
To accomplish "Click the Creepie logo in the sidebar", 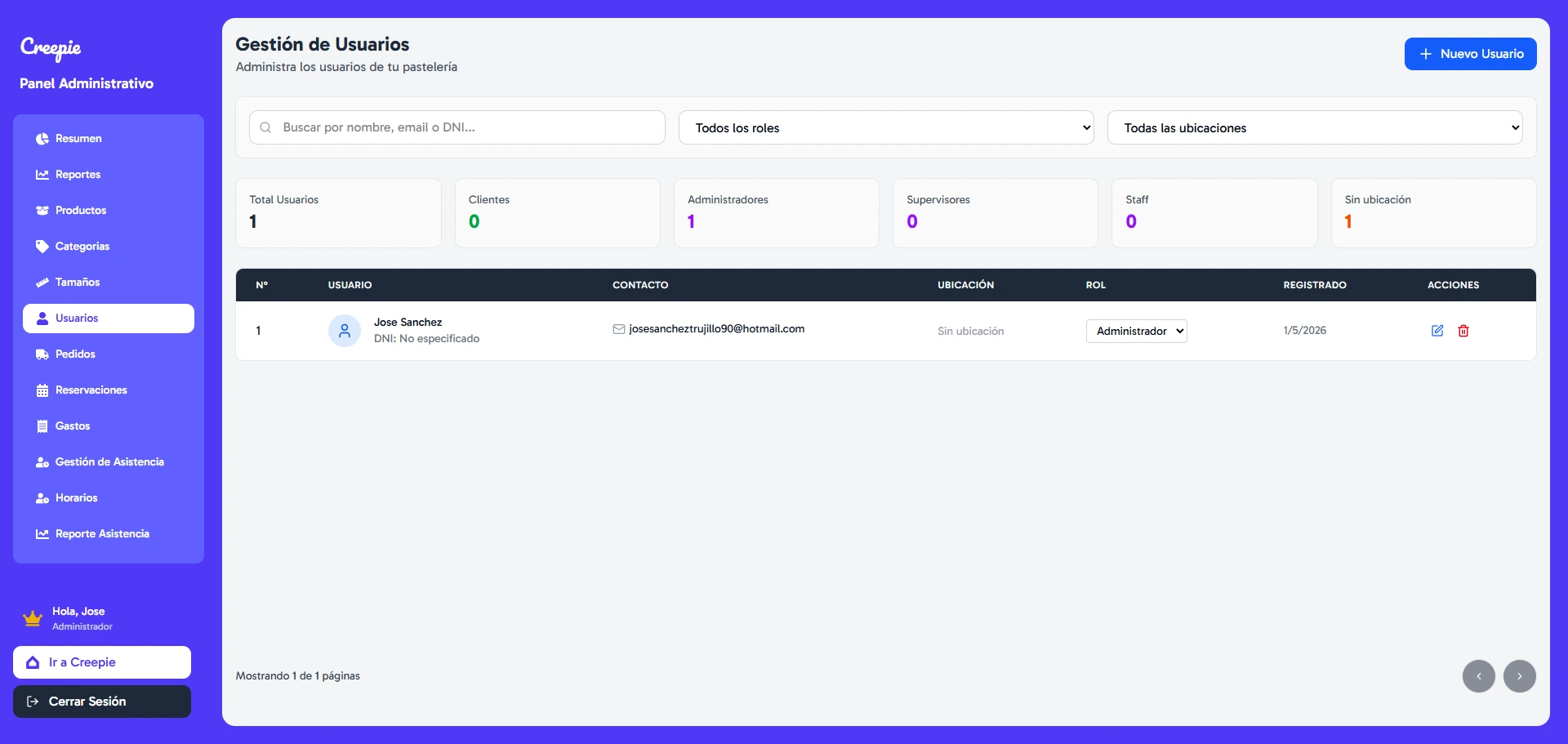I will pos(51,48).
